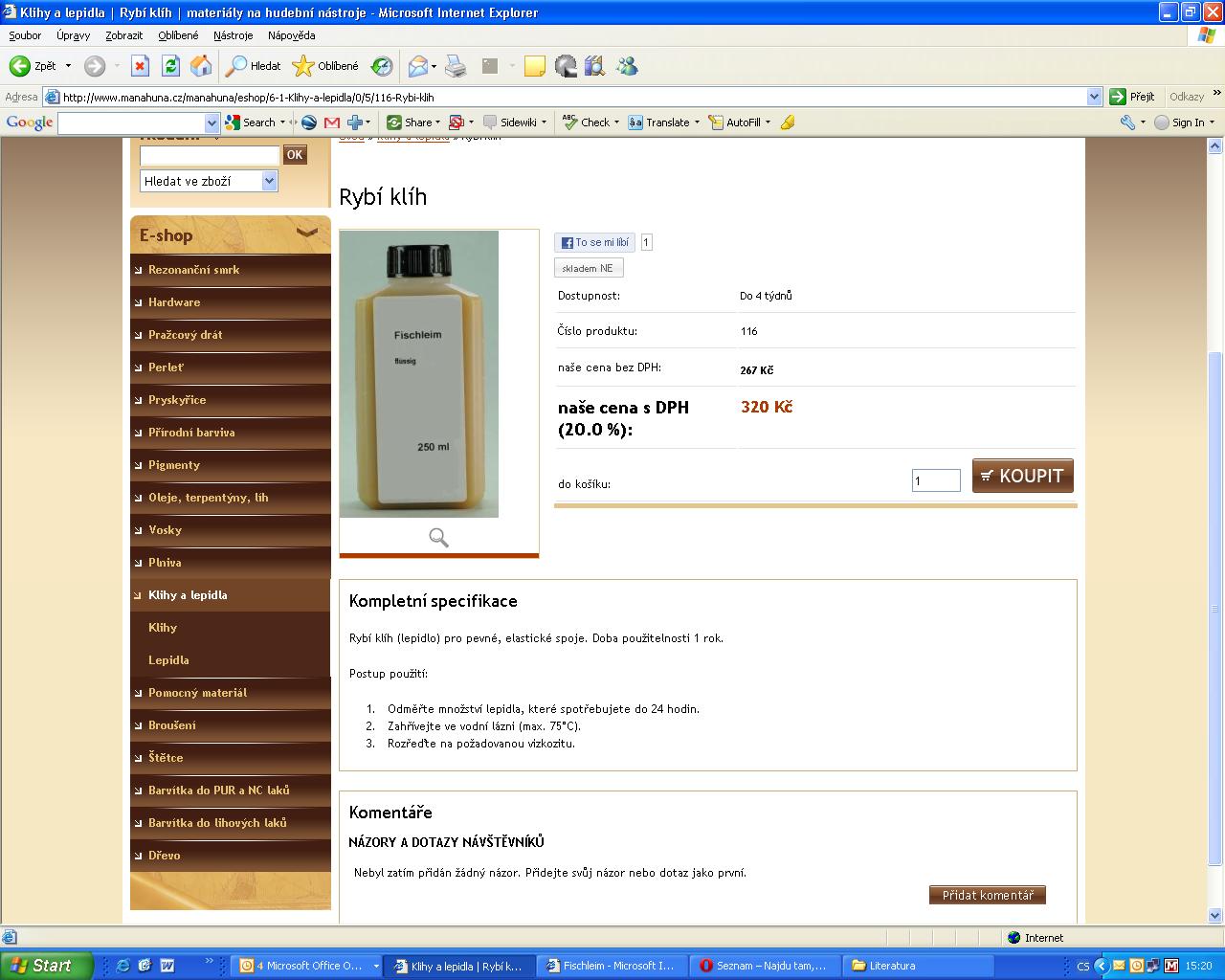Open the Oblíbené menu in menu bar
This screenshot has height=980, width=1225.
tap(178, 35)
